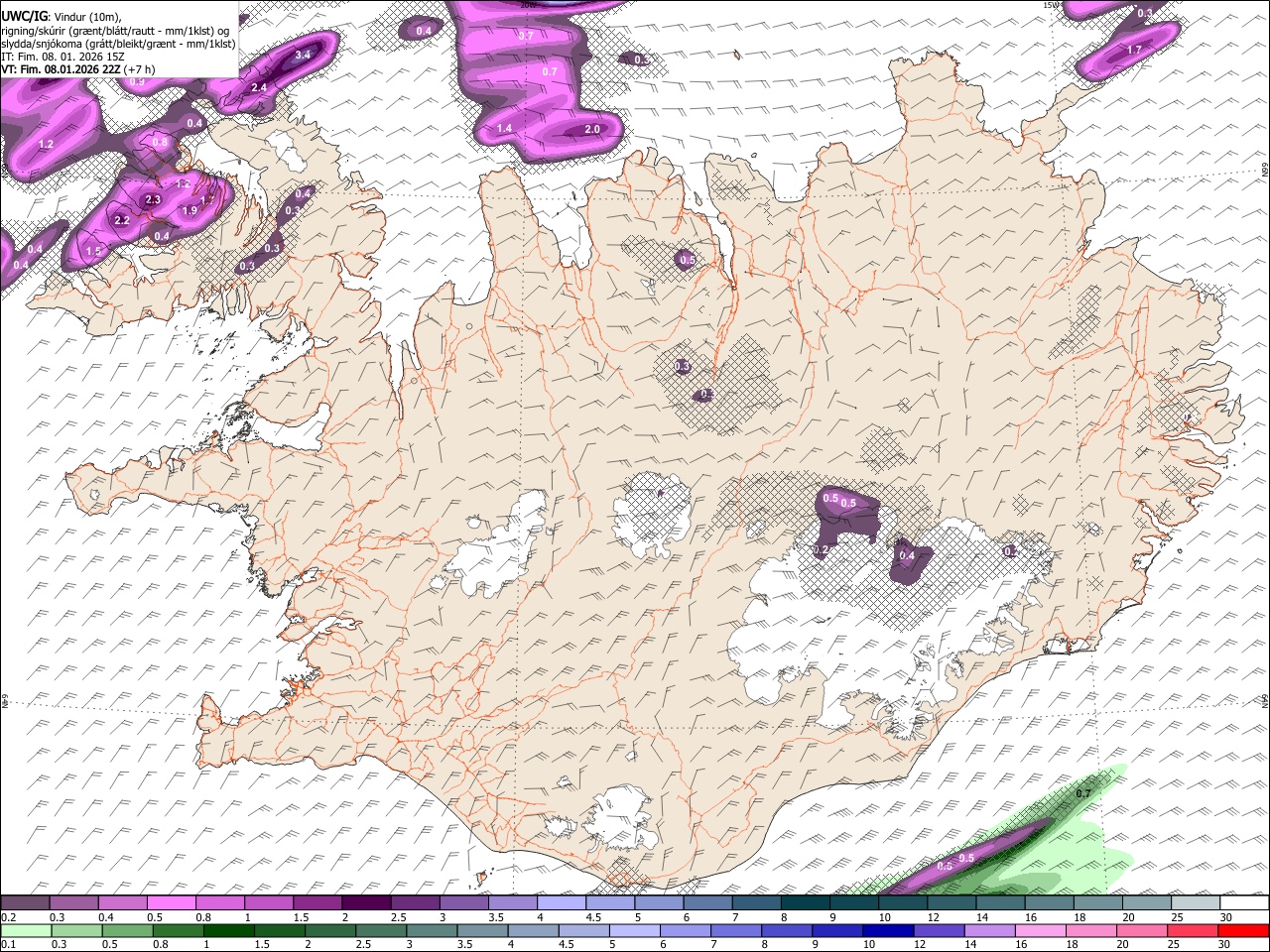The height and width of the screenshot is (952, 1270).
Task: Choose the upper legend swatch starting at 12
Action: coord(950,903)
